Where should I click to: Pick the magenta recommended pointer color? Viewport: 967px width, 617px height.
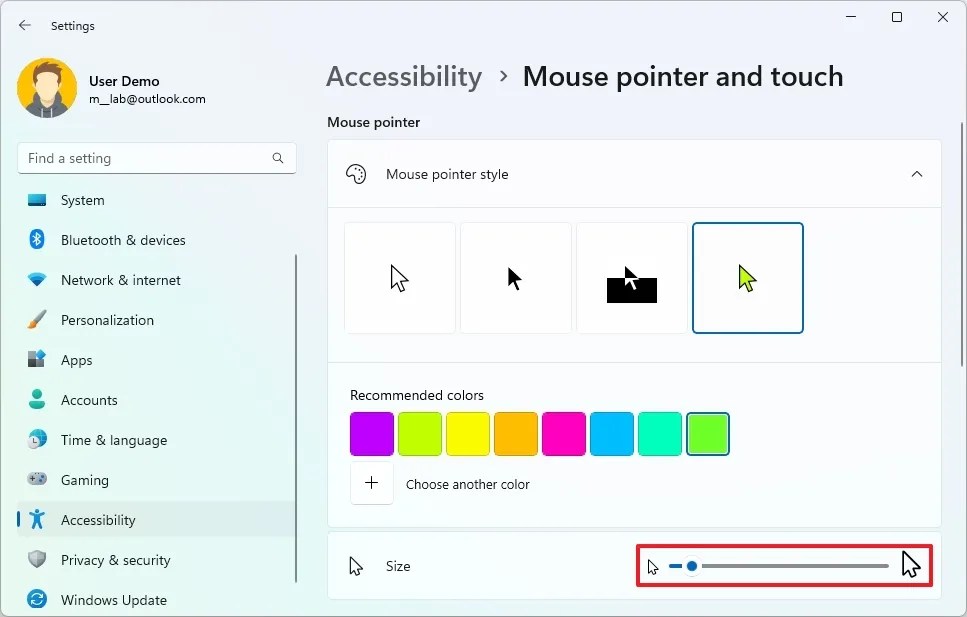click(564, 433)
